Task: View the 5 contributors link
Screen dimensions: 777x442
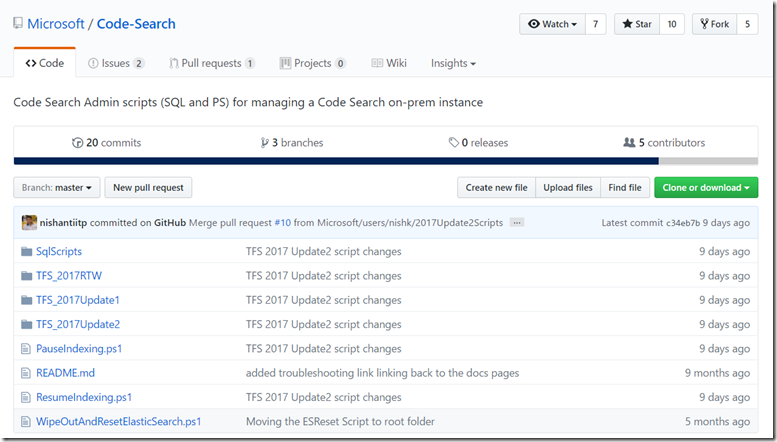Action: click(664, 143)
